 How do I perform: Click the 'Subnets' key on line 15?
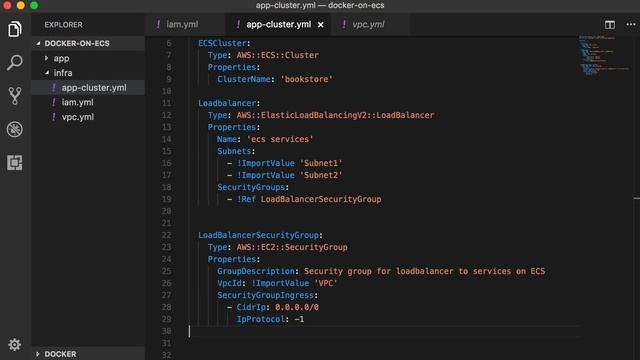pyautogui.click(x=234, y=151)
